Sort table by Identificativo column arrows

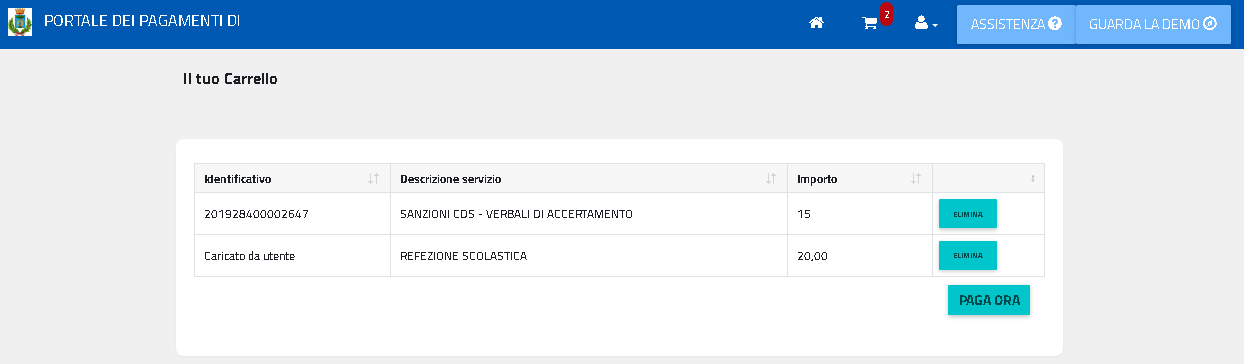[x=373, y=179]
